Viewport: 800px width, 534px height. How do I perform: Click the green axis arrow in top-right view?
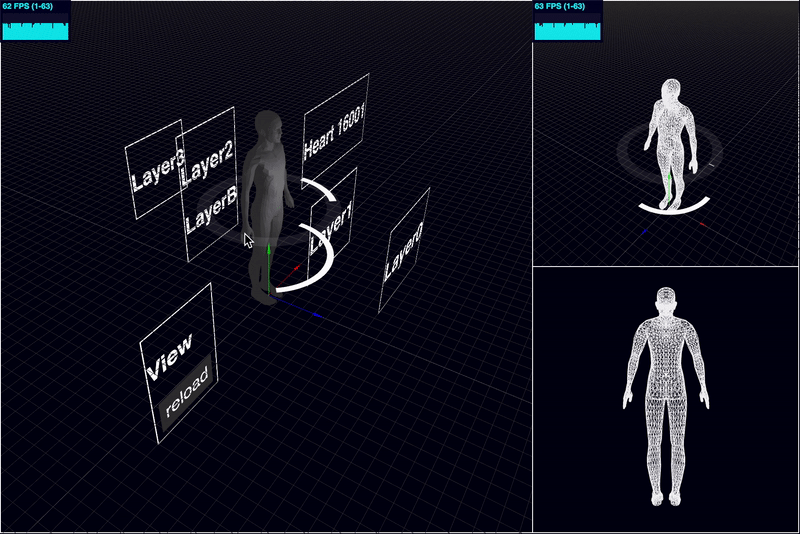(x=669, y=188)
